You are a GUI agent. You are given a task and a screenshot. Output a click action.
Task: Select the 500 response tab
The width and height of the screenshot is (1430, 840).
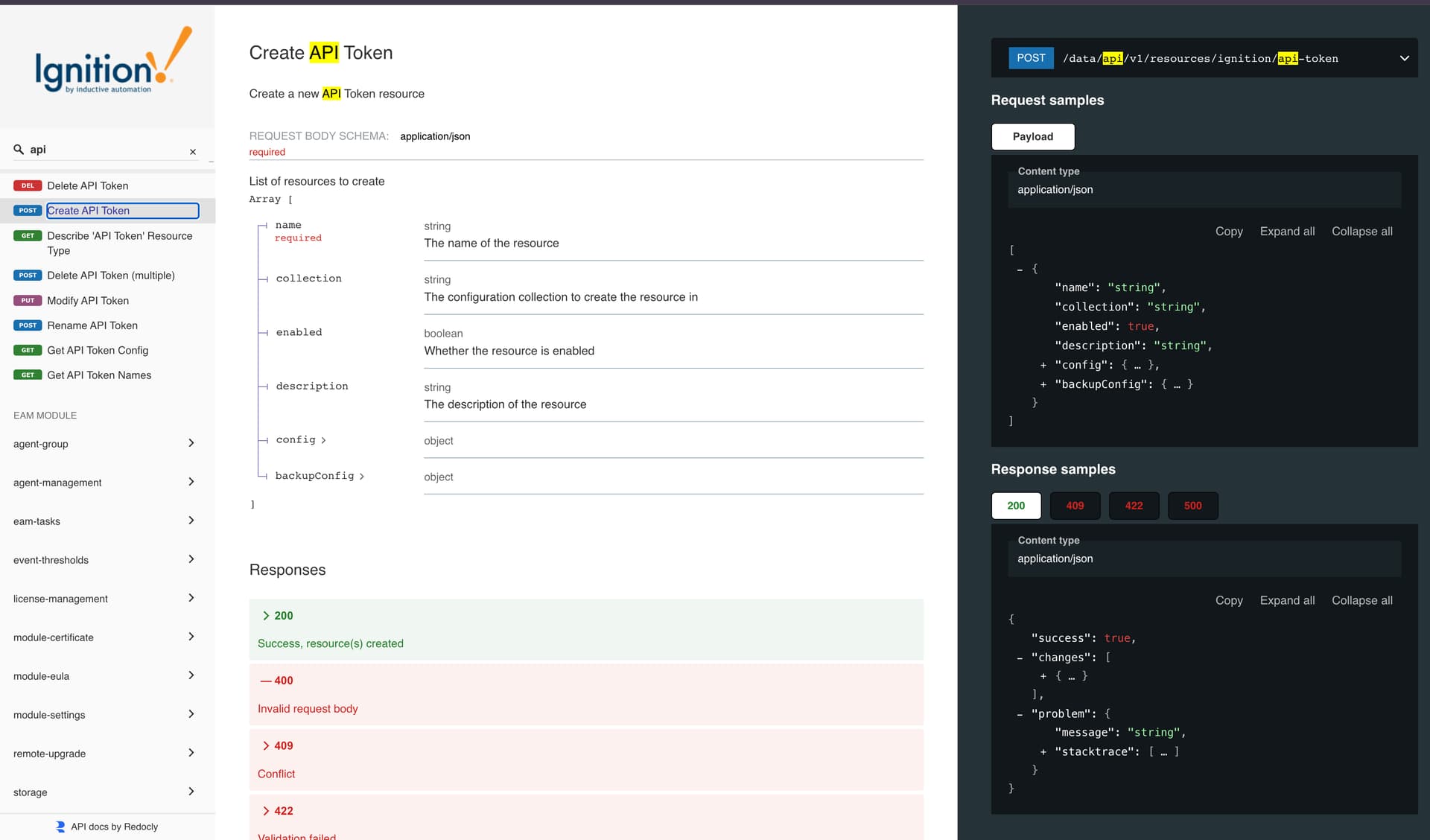[x=1192, y=506]
